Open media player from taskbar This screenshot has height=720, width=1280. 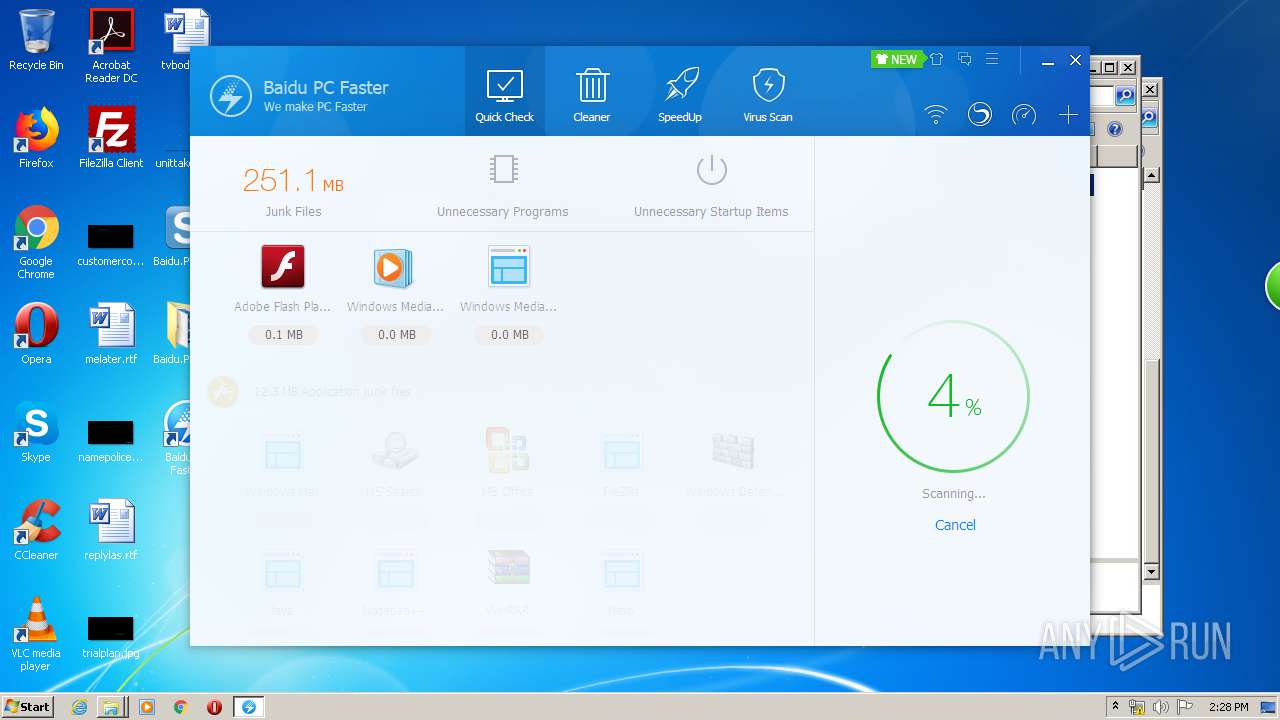(147, 707)
